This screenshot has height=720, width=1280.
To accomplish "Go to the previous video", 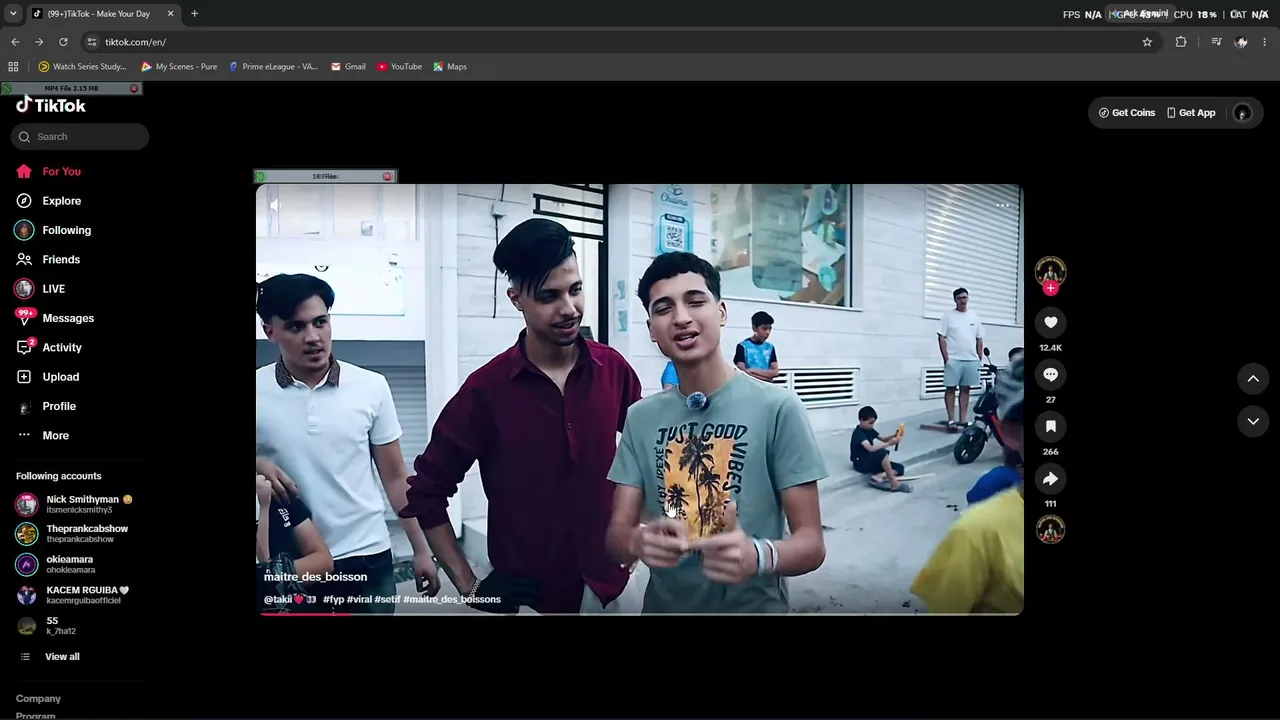I will tap(1253, 378).
